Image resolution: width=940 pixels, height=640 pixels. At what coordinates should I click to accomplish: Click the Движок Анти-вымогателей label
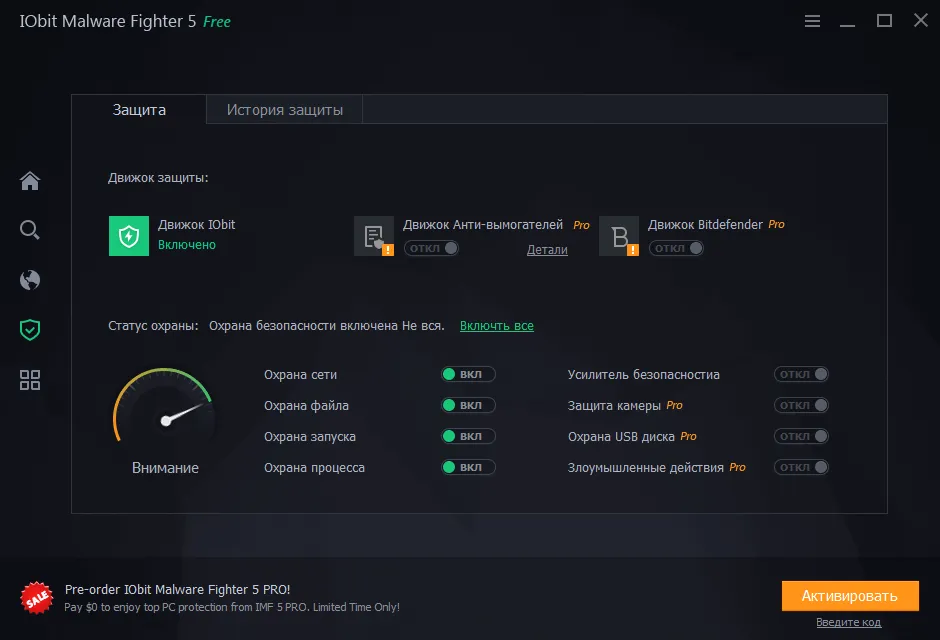tap(483, 225)
